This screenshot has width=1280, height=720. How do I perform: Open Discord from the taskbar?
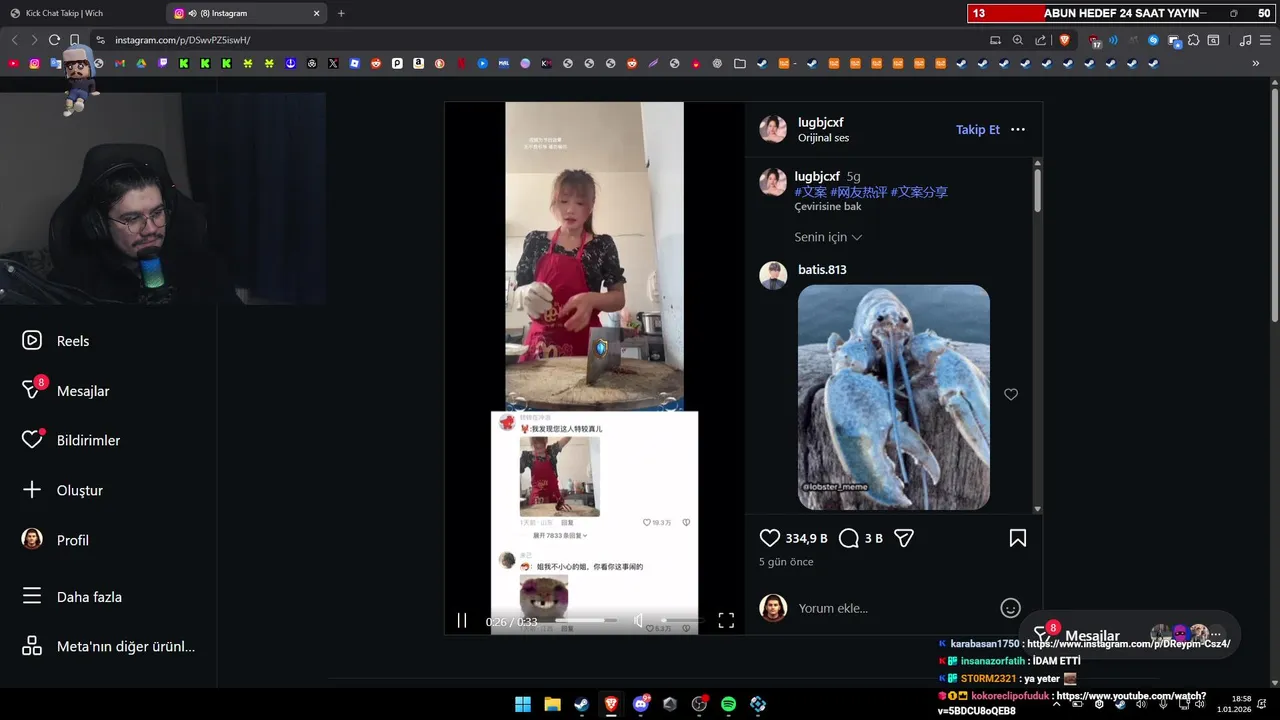point(641,704)
